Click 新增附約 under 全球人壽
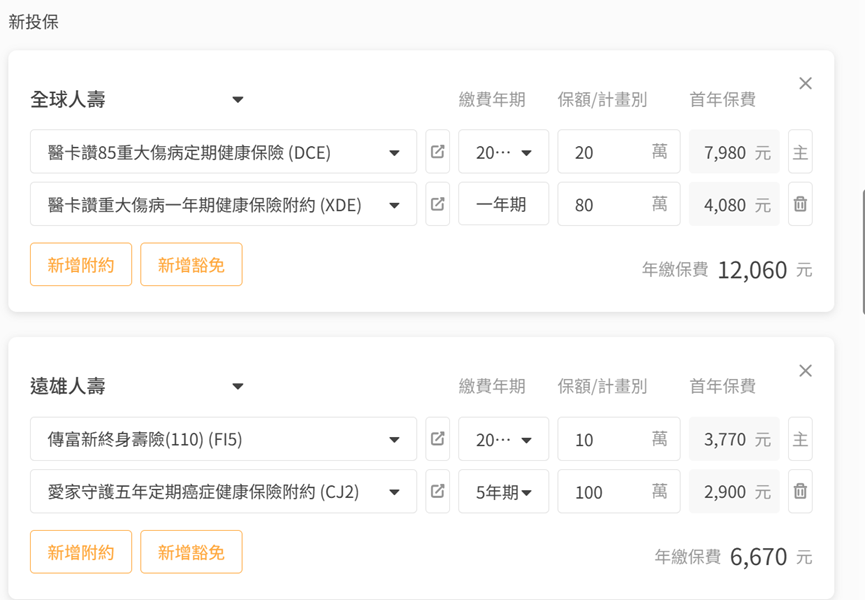Viewport: 865px width, 600px height. coord(81,265)
